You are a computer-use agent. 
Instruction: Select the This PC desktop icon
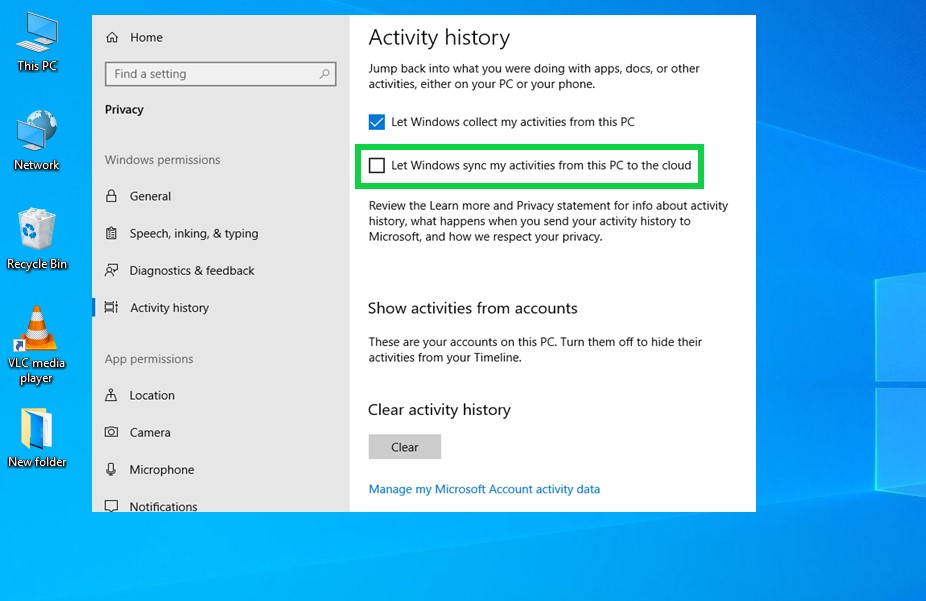coord(37,34)
